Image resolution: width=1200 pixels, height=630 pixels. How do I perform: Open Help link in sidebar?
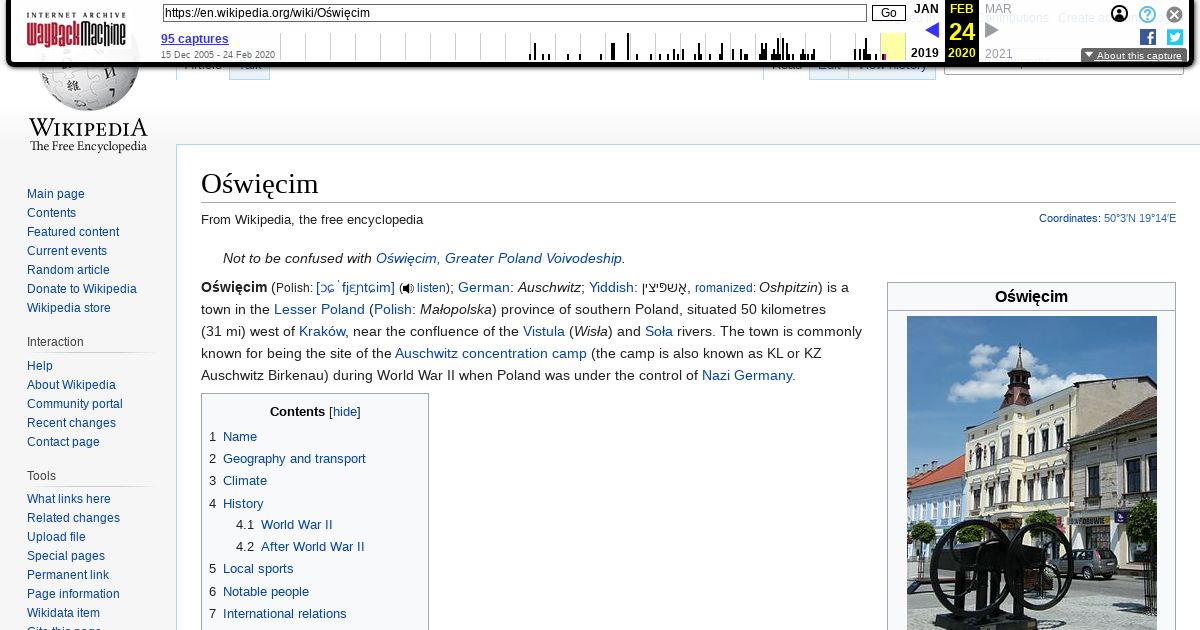tap(40, 366)
